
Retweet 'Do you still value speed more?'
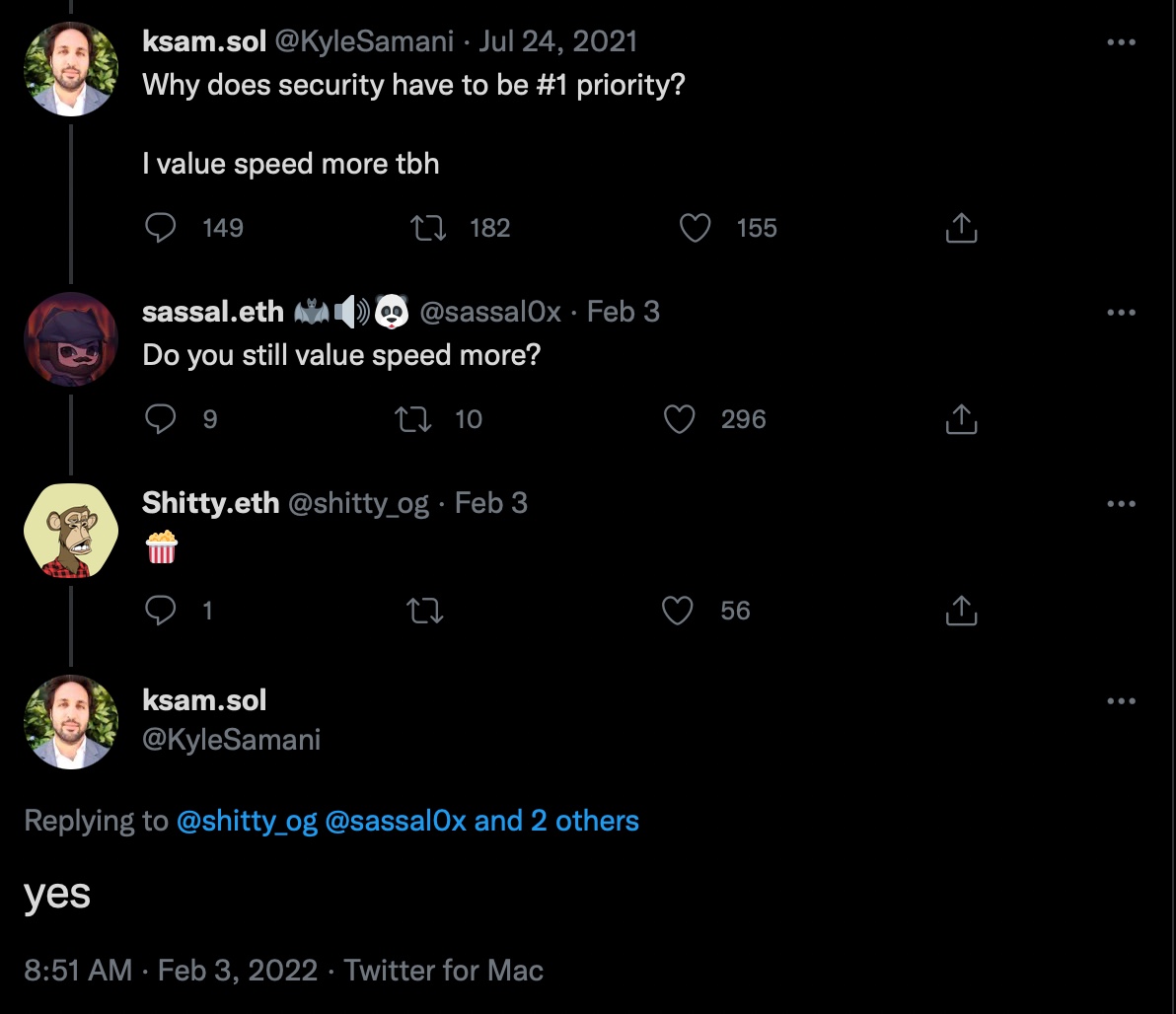(x=410, y=420)
